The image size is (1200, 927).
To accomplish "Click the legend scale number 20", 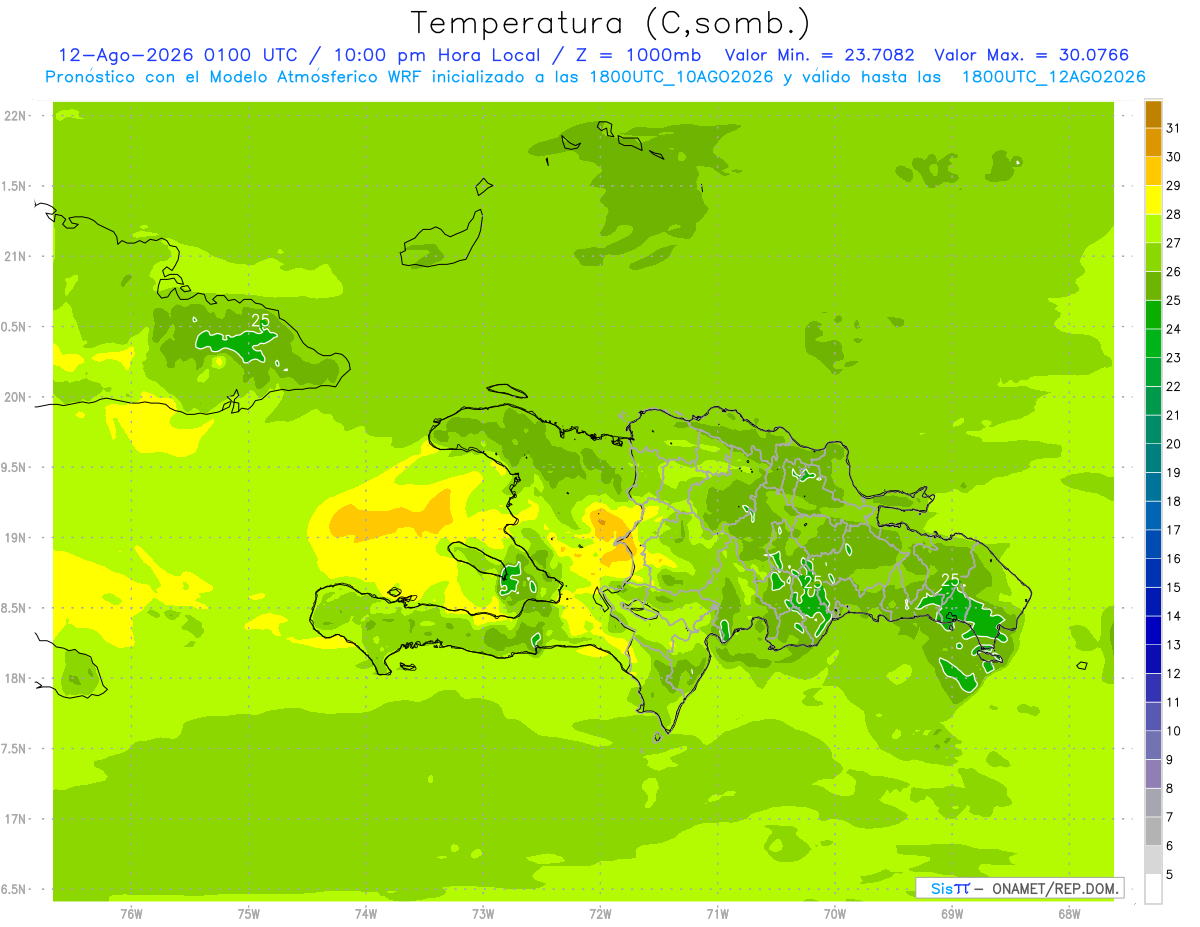I will click(1174, 444).
